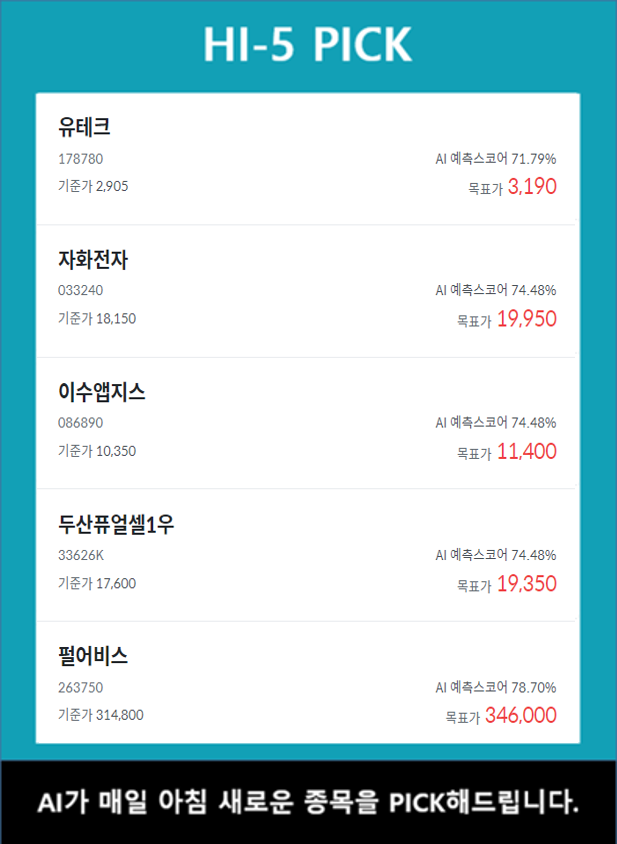Select the stock code 086890

tap(80, 422)
